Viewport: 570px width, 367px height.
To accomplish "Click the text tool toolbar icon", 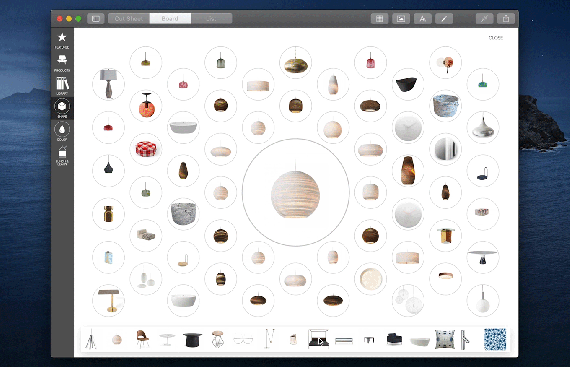I will pos(422,19).
